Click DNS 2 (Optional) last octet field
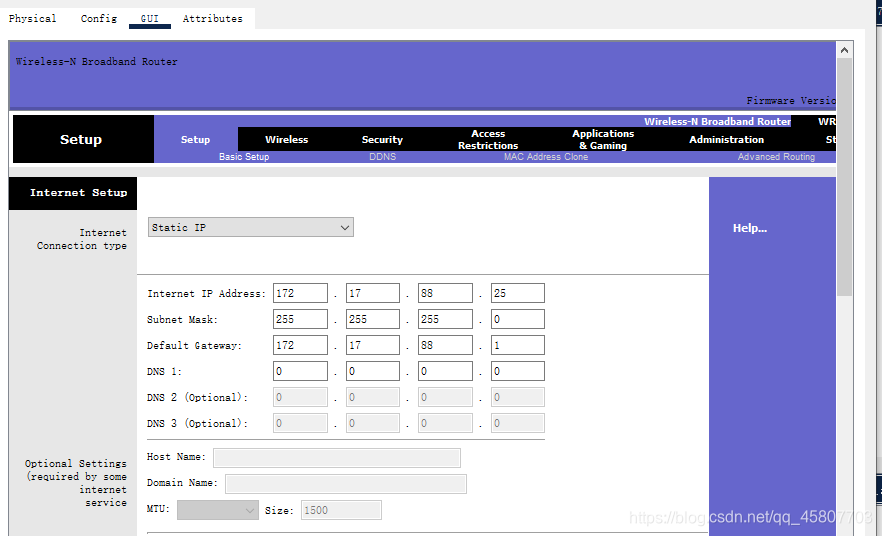882x536 pixels. pyautogui.click(x=518, y=397)
